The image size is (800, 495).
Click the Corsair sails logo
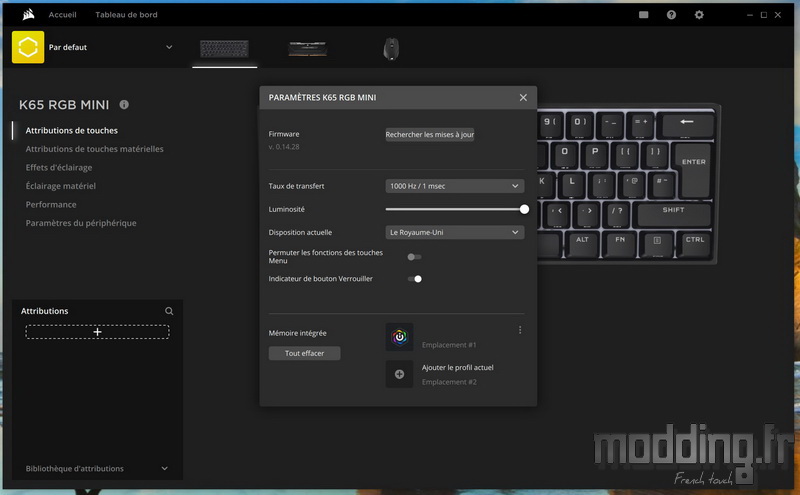pos(29,14)
